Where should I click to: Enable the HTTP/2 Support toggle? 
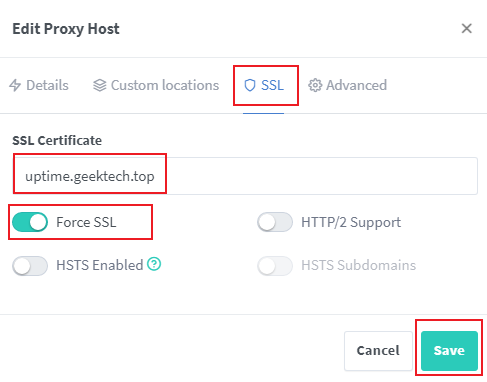pyautogui.click(x=275, y=222)
